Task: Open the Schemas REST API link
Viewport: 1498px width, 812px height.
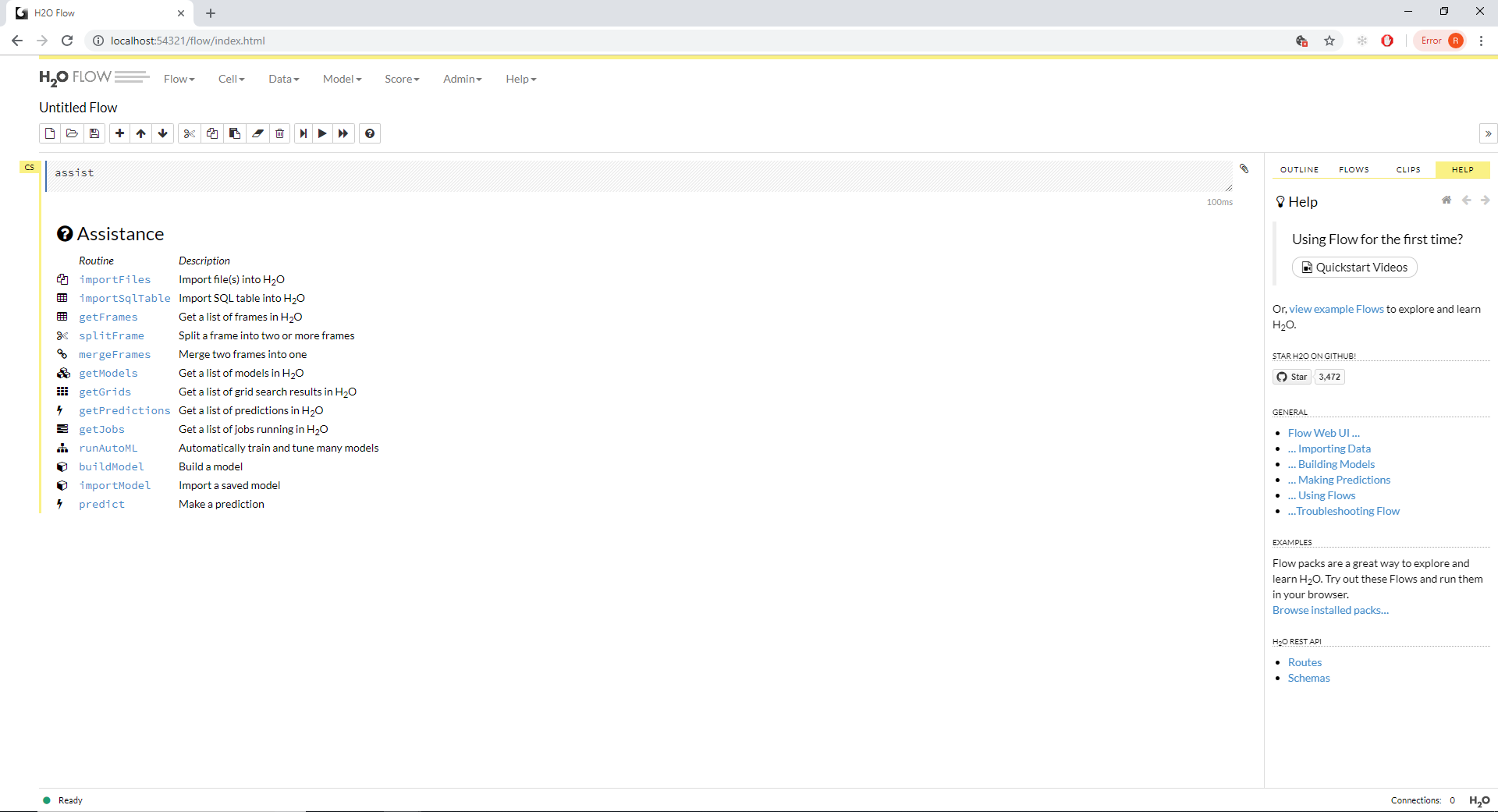Action: tap(1308, 678)
